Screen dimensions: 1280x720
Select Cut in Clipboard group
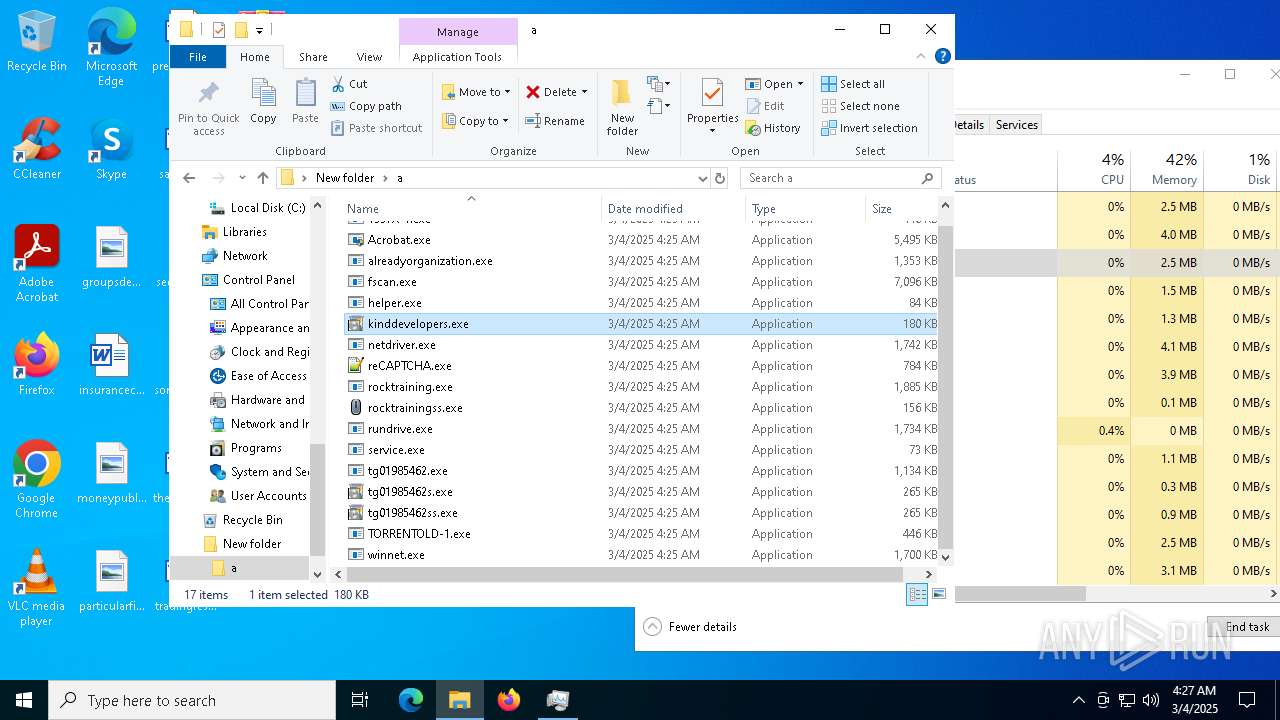coord(349,84)
